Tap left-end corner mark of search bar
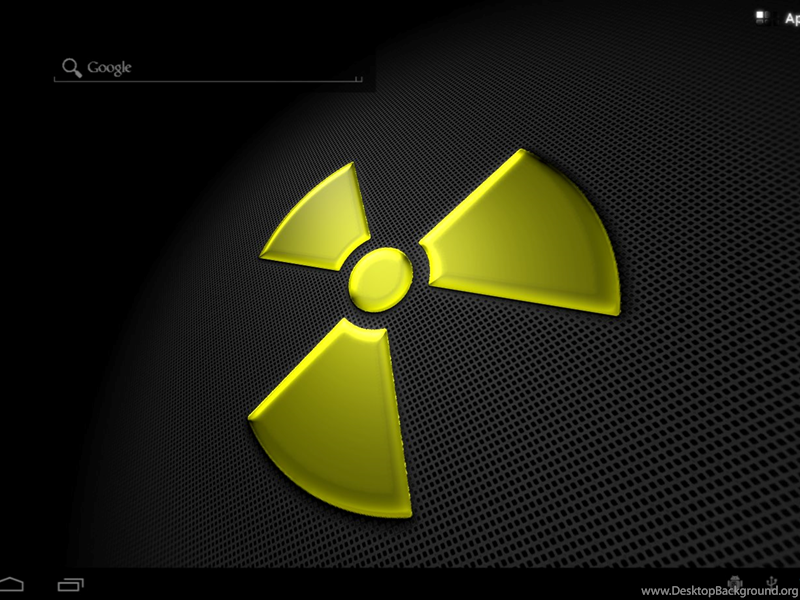Image resolution: width=800 pixels, height=600 pixels. [x=55, y=78]
